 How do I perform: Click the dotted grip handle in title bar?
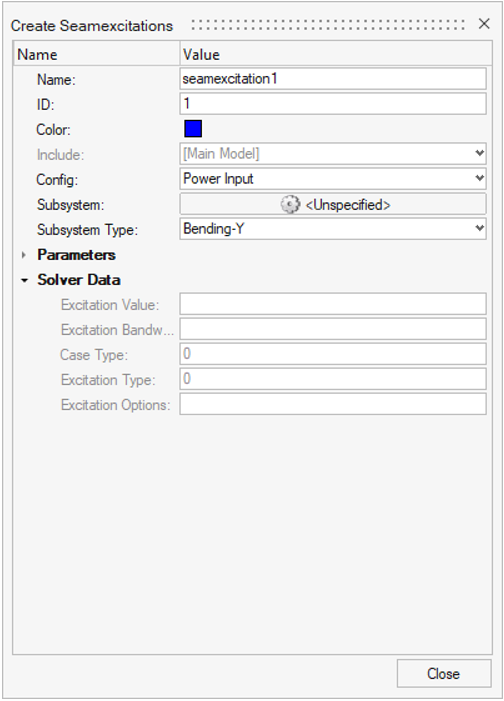pos(328,25)
